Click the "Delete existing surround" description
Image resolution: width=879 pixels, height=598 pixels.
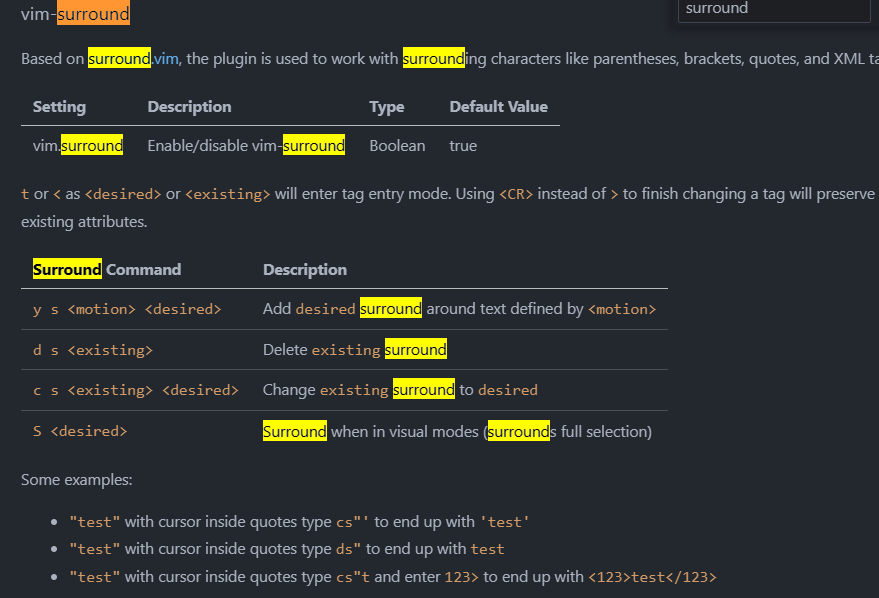click(354, 350)
